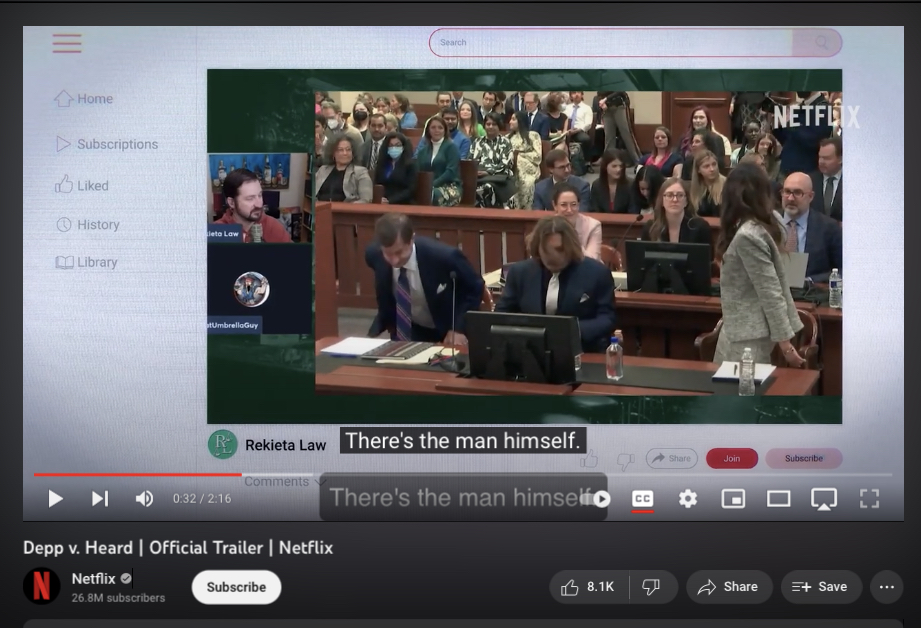Switch to the miniplayer
This screenshot has width=921, height=628.
tap(733, 499)
